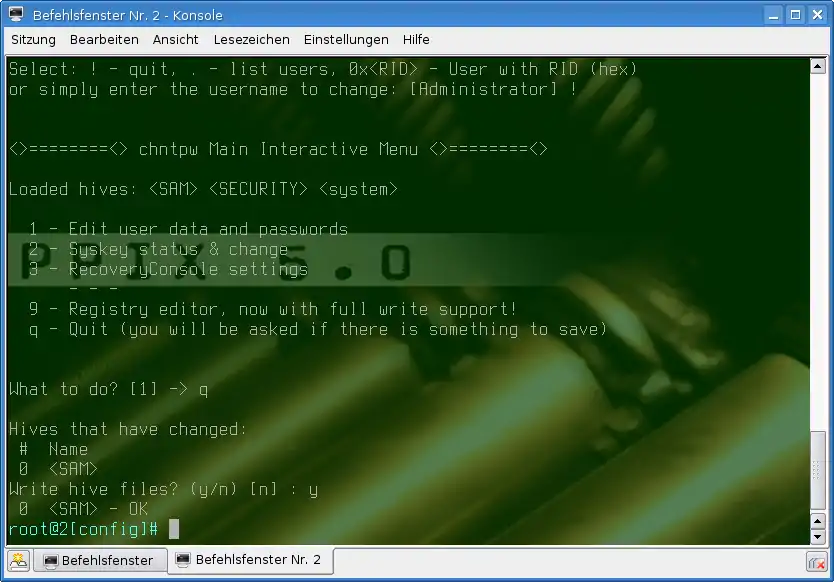834x582 pixels.
Task: Click "3 - RecoveryConsole settings" line
Action: [x=169, y=269]
